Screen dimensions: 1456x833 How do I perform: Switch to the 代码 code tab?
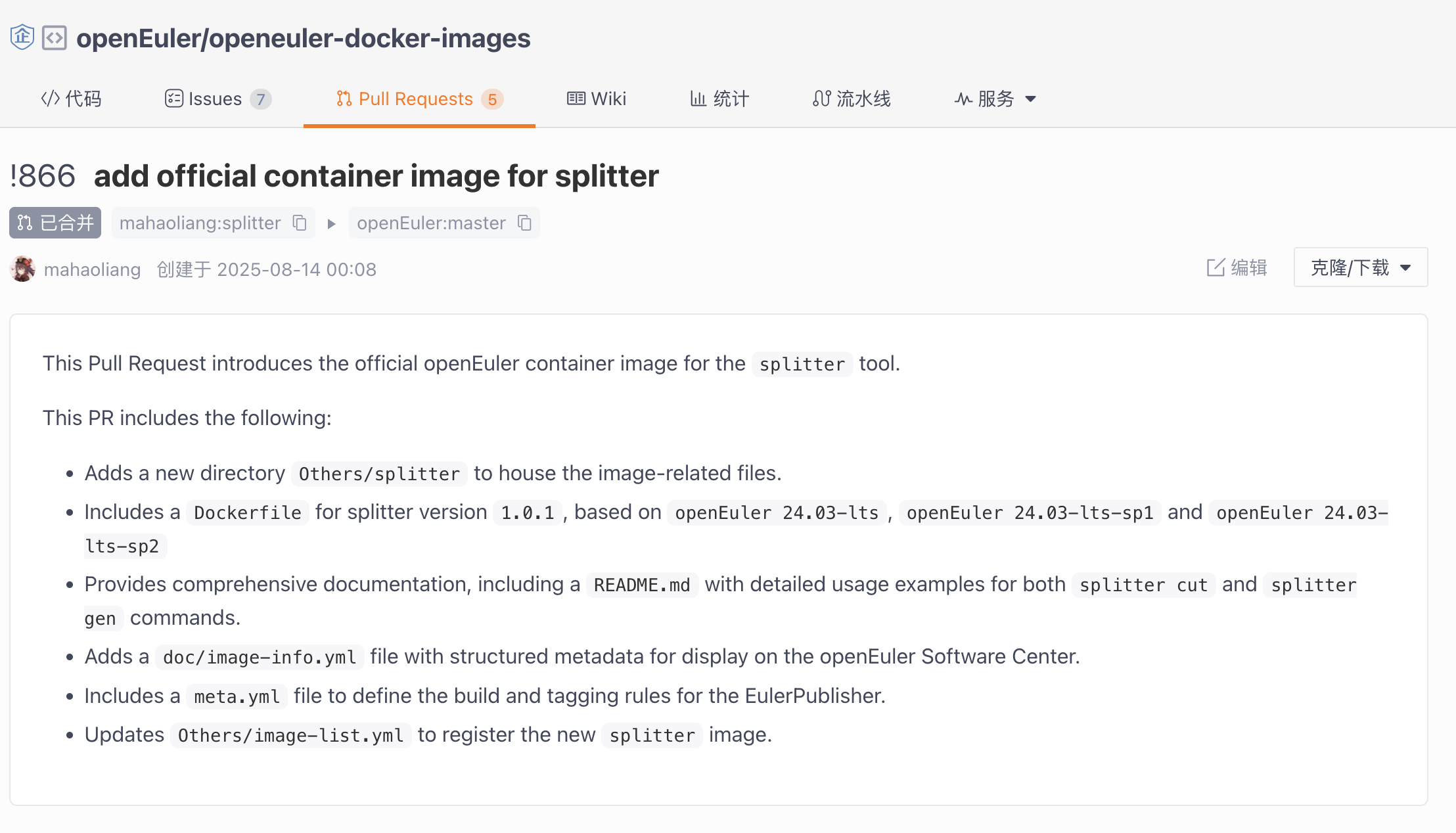pyautogui.click(x=71, y=99)
